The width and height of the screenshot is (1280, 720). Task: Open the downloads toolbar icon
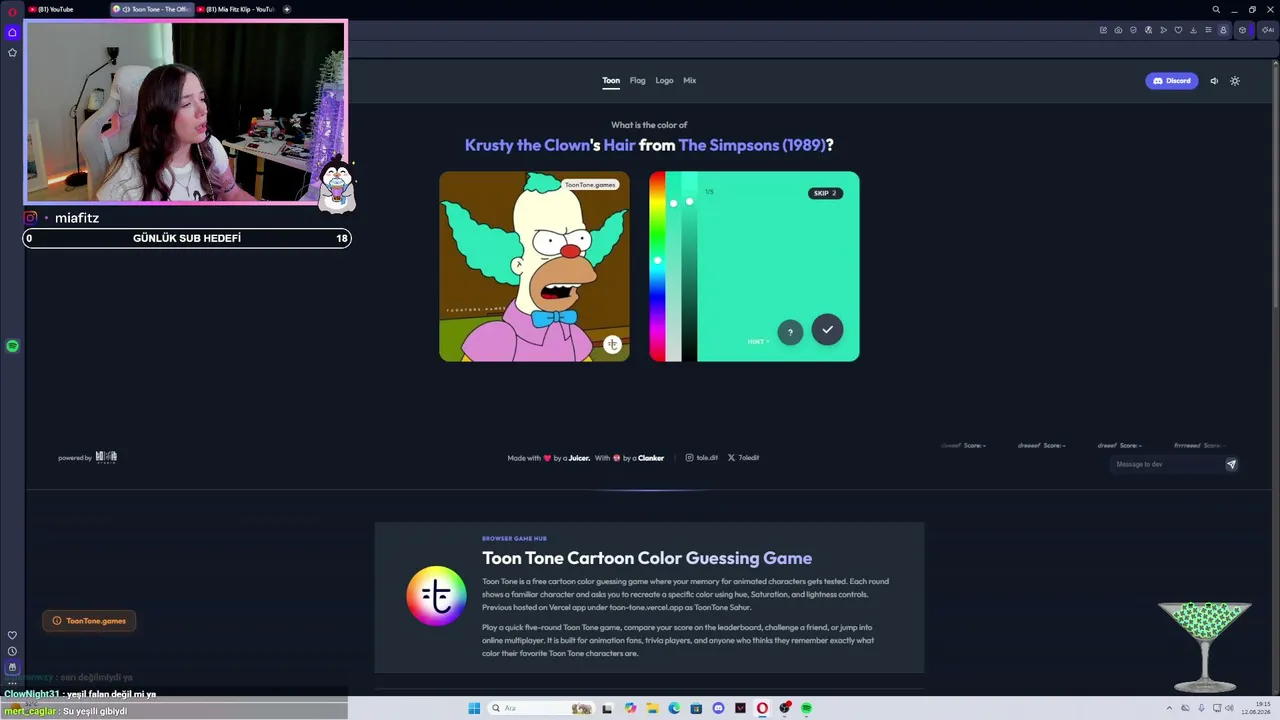pyautogui.click(x=1193, y=30)
